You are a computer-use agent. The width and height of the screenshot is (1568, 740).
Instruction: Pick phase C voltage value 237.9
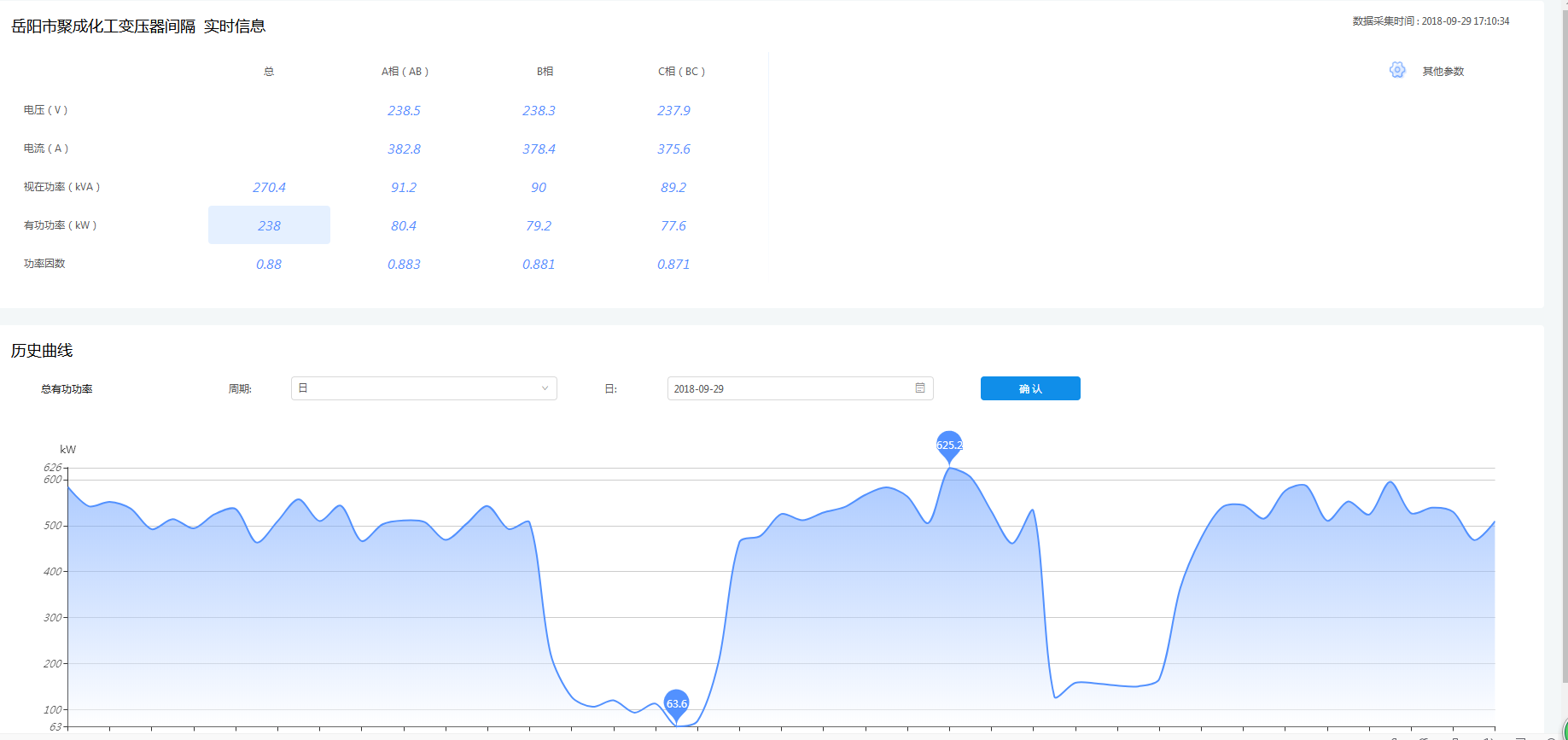tap(673, 110)
